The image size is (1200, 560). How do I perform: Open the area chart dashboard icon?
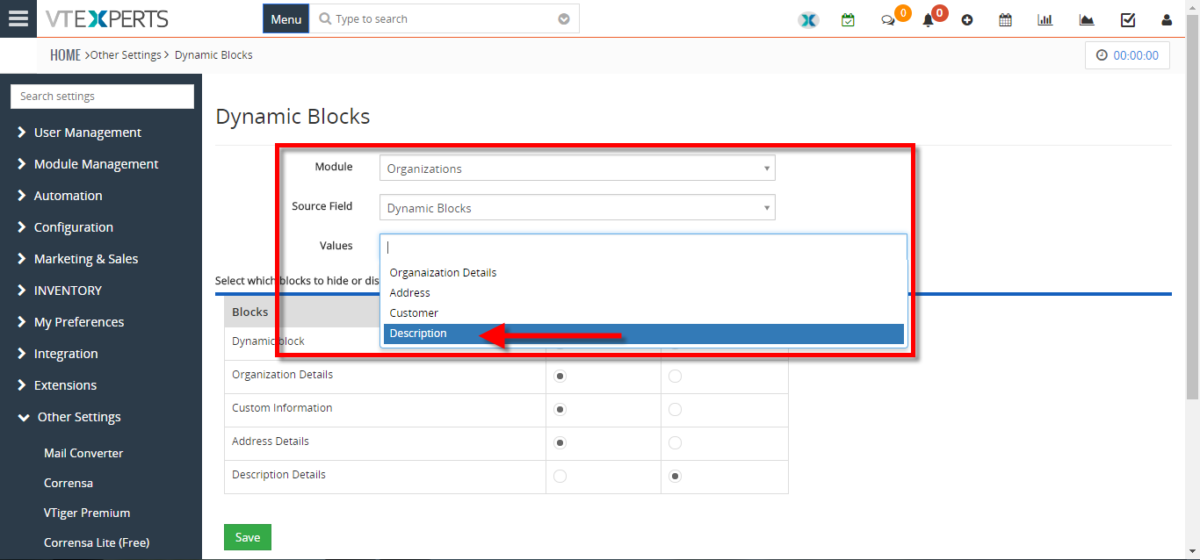[1087, 20]
